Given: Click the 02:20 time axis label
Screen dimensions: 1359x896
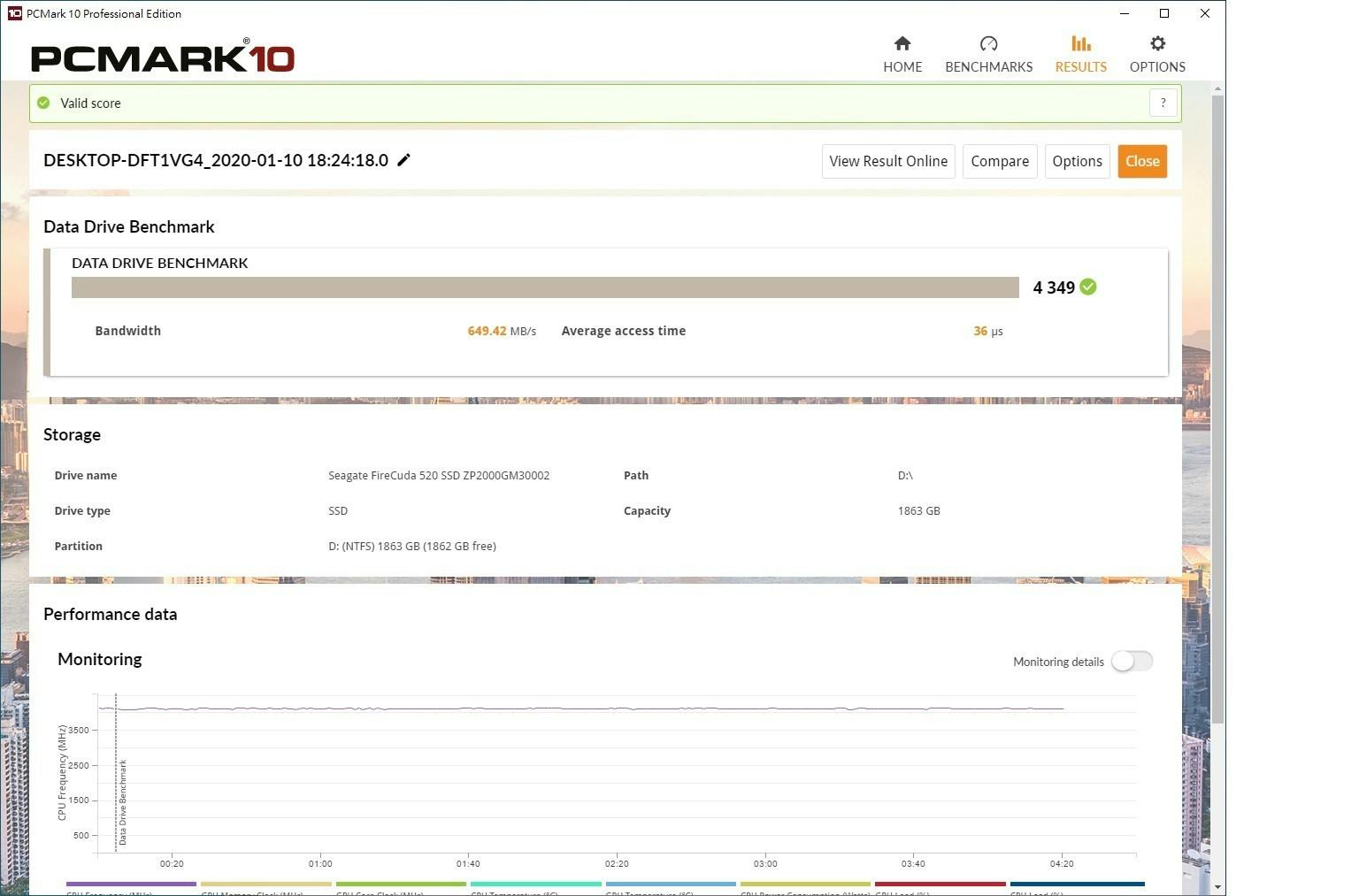Looking at the screenshot, I should [x=617, y=864].
